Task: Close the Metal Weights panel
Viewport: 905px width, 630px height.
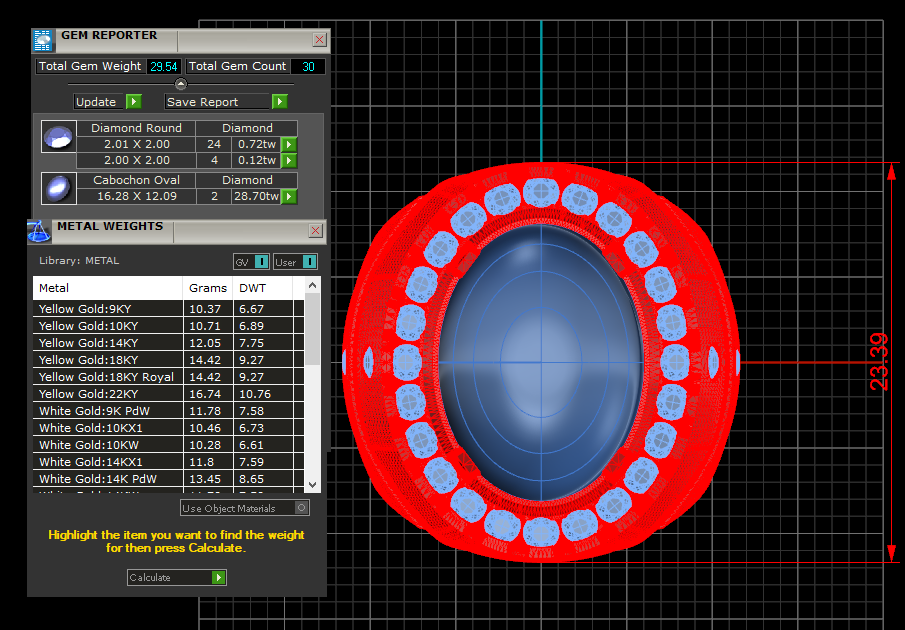Action: pos(315,231)
